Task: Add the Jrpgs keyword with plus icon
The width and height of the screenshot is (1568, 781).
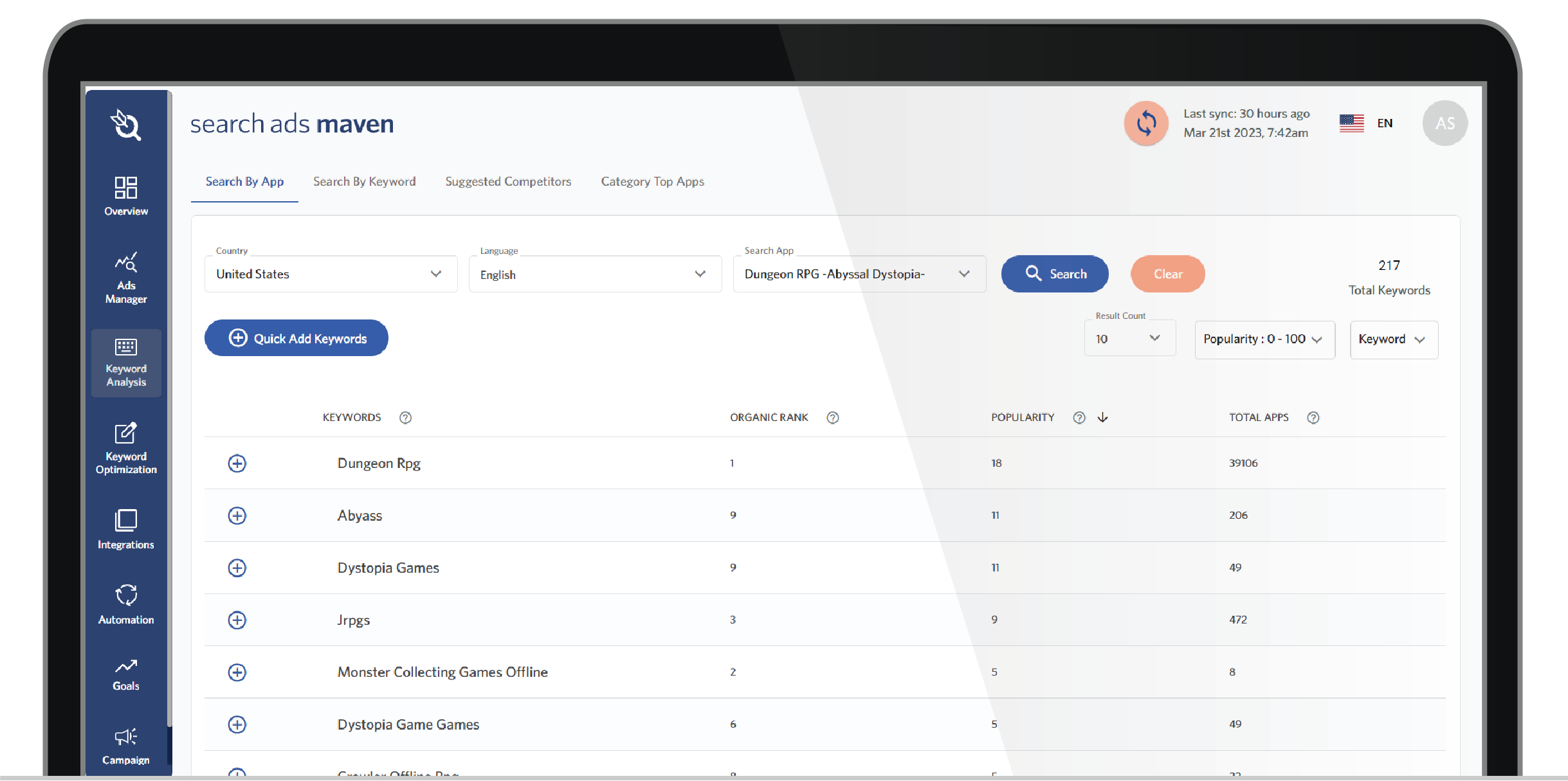Action: pyautogui.click(x=237, y=620)
